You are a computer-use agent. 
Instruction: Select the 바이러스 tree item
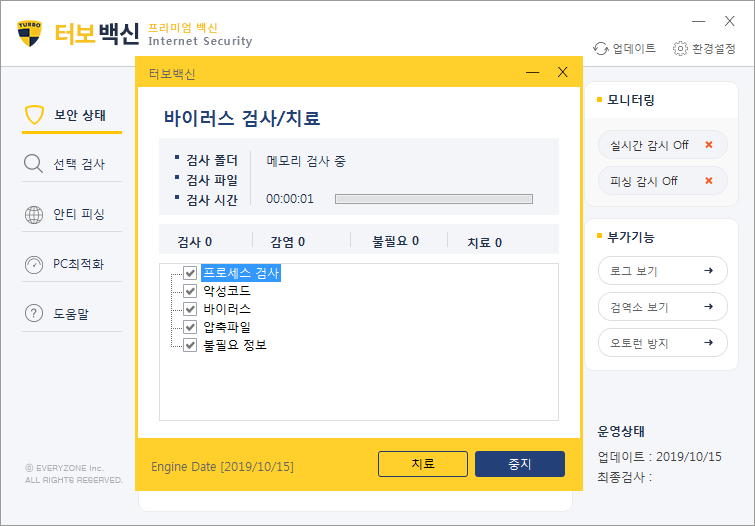(226, 309)
